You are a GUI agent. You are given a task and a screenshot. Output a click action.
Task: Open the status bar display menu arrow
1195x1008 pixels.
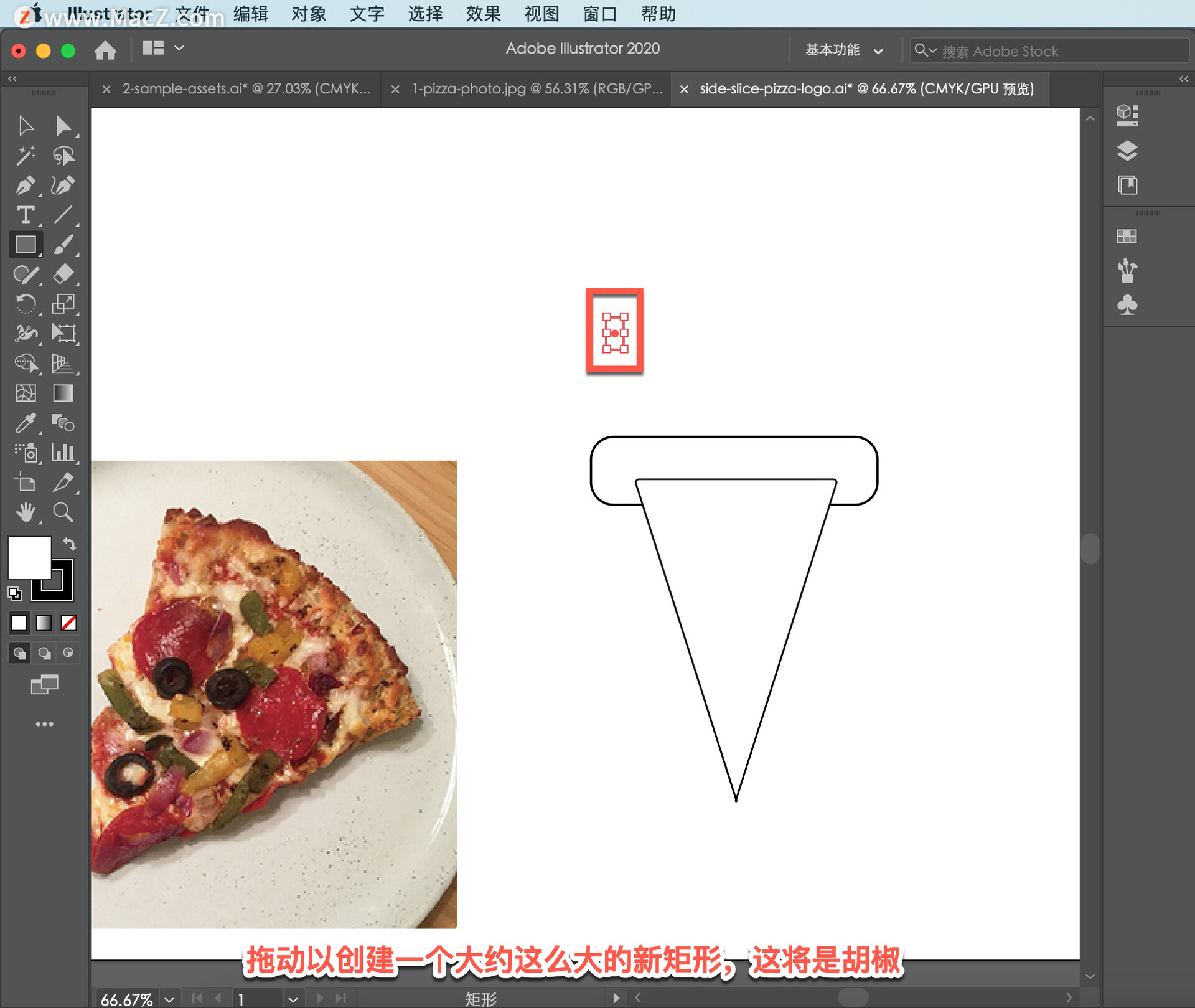[x=616, y=998]
